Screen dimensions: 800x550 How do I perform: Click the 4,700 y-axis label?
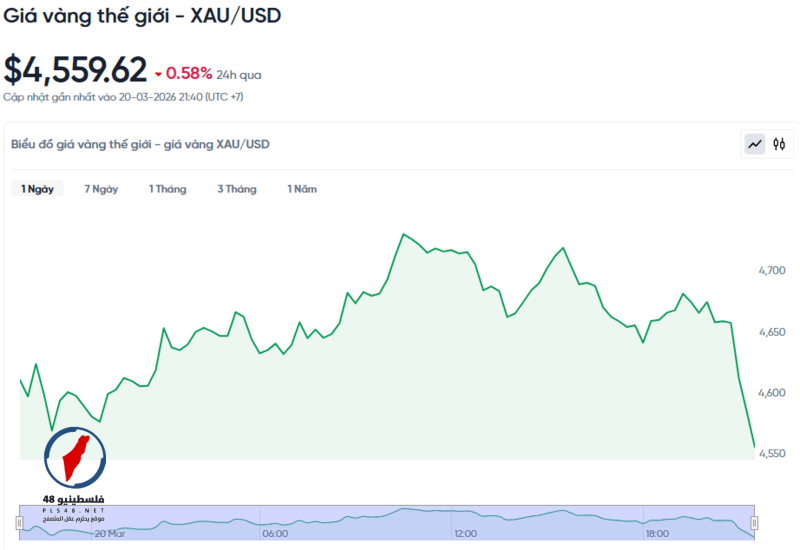[774, 270]
